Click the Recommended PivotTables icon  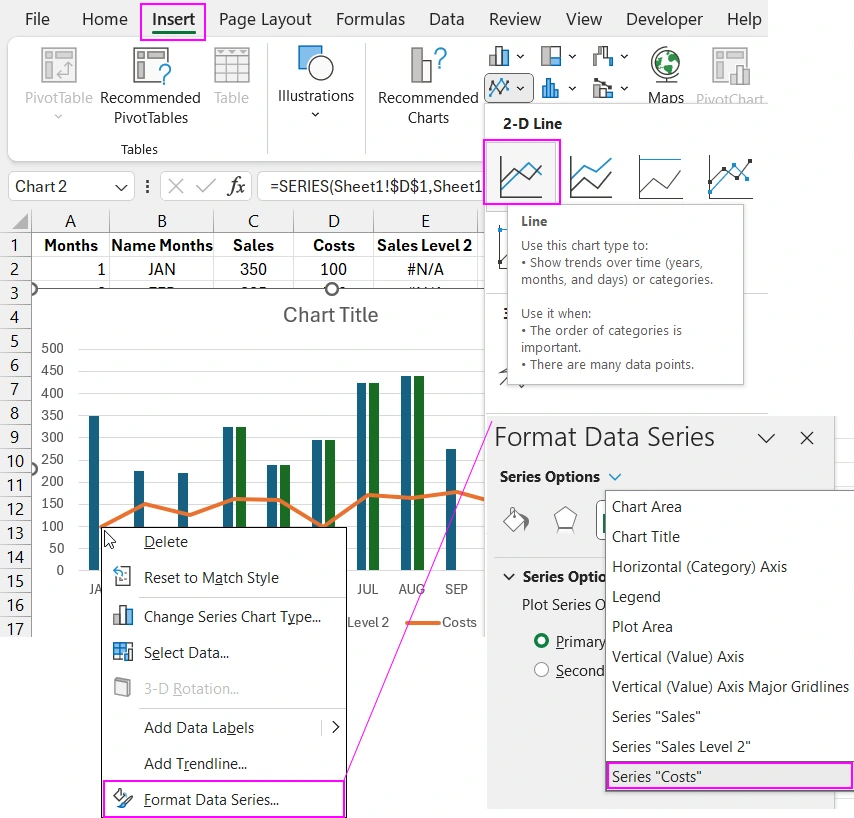click(150, 66)
